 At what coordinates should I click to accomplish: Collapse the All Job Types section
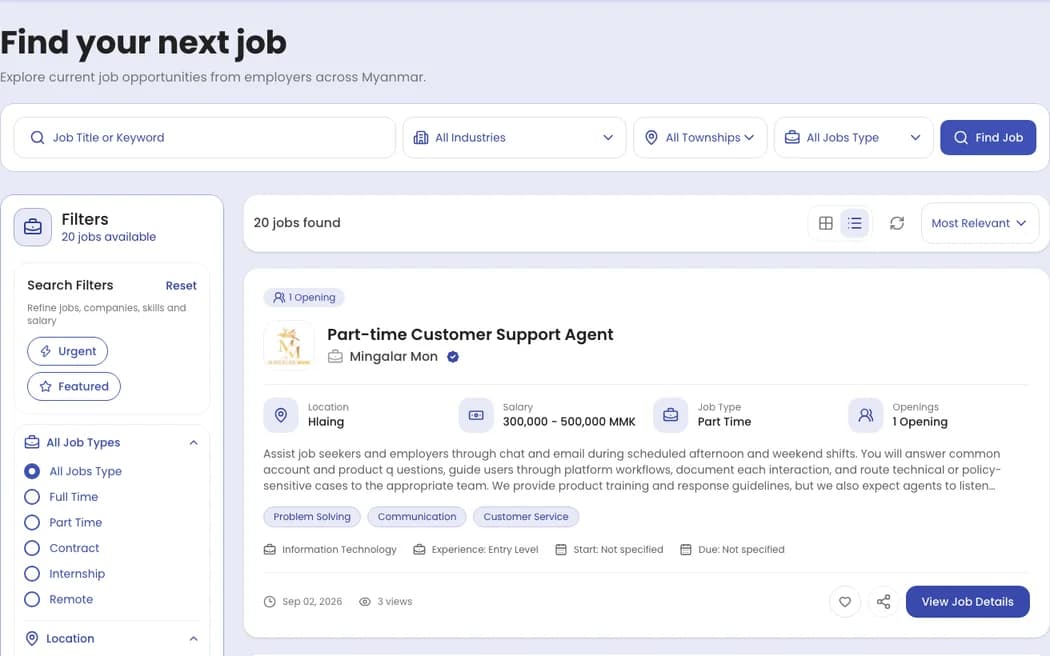coord(194,442)
